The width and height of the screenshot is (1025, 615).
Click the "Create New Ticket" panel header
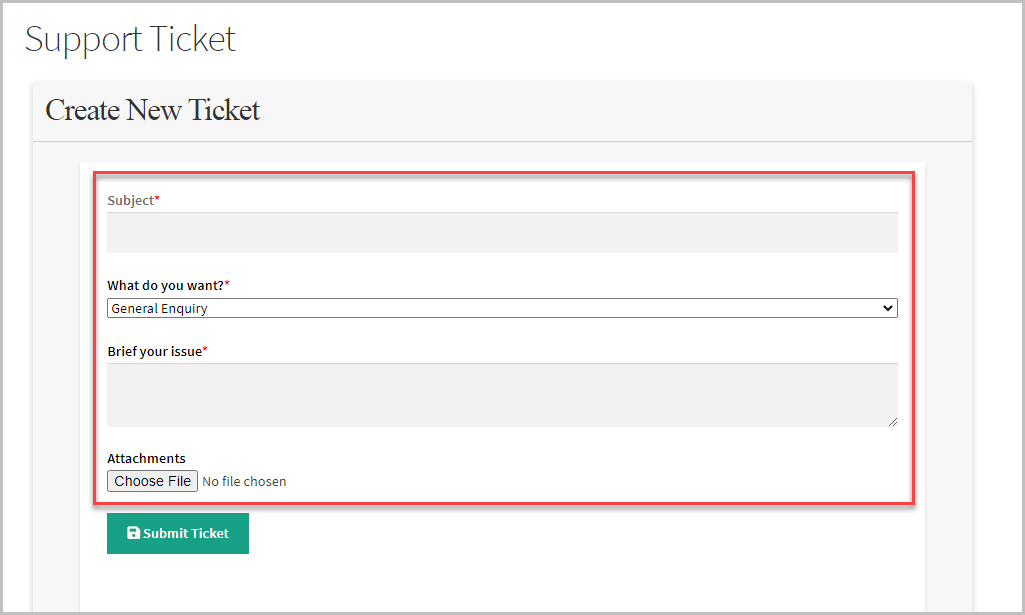click(x=152, y=110)
